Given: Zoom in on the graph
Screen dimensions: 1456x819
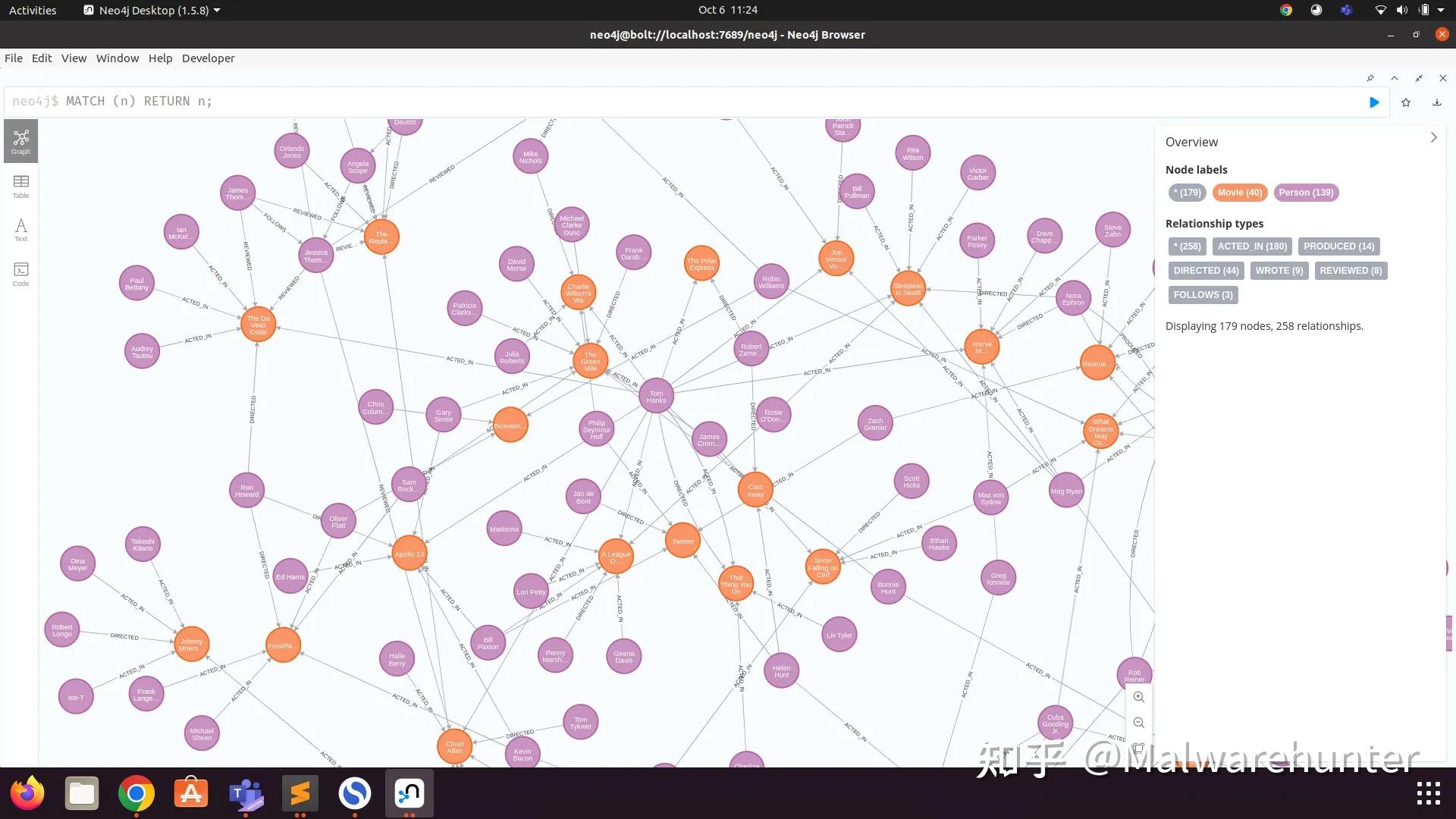Looking at the screenshot, I should (1138, 697).
